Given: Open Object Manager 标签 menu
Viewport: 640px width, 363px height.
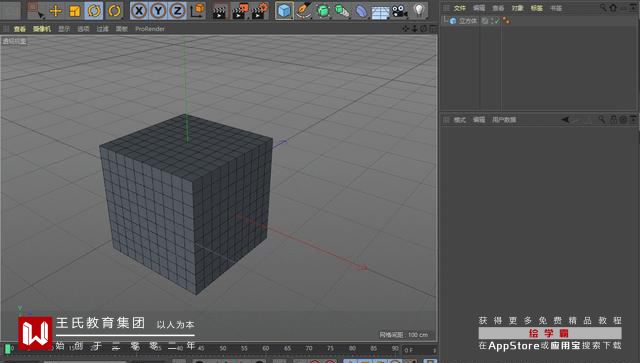Looking at the screenshot, I should click(x=537, y=8).
